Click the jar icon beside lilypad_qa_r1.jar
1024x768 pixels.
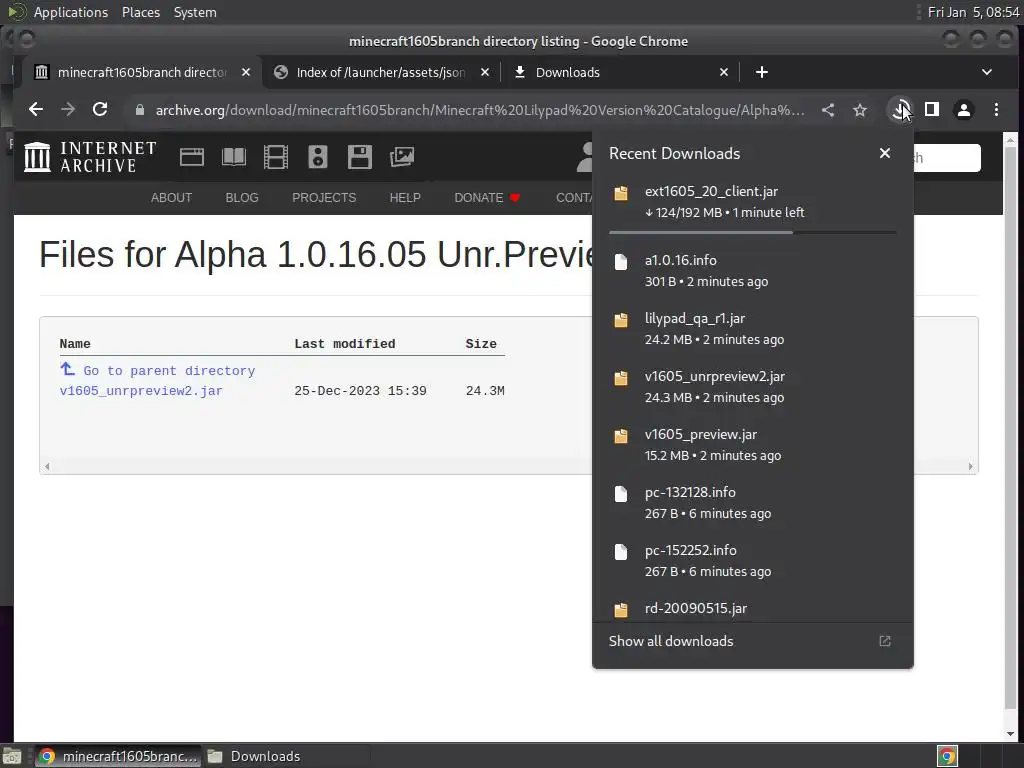click(621, 320)
